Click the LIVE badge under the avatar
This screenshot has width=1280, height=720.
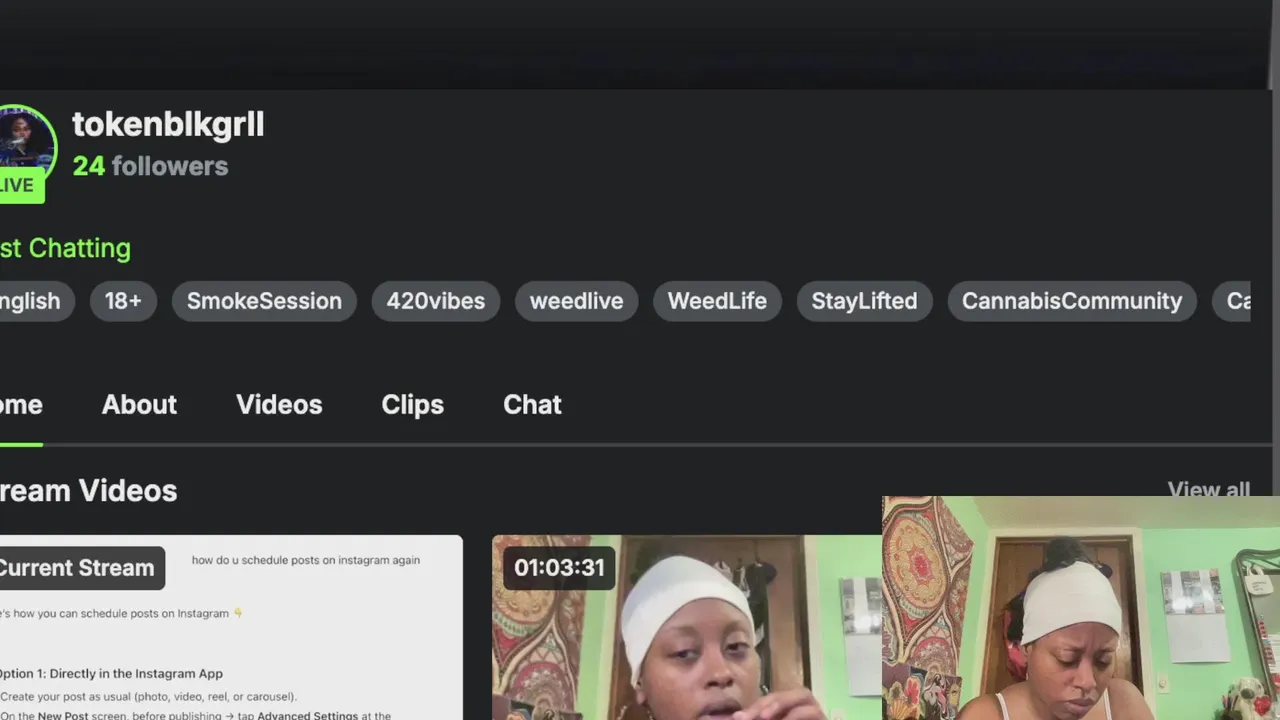[20, 186]
